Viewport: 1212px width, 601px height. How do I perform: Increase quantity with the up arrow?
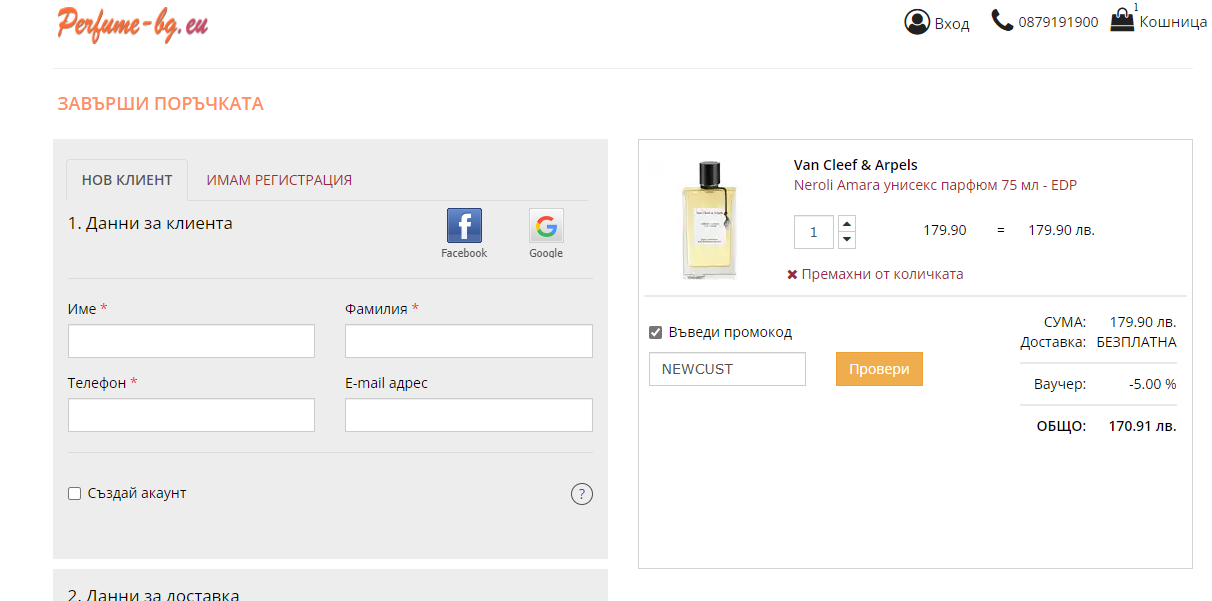point(847,224)
